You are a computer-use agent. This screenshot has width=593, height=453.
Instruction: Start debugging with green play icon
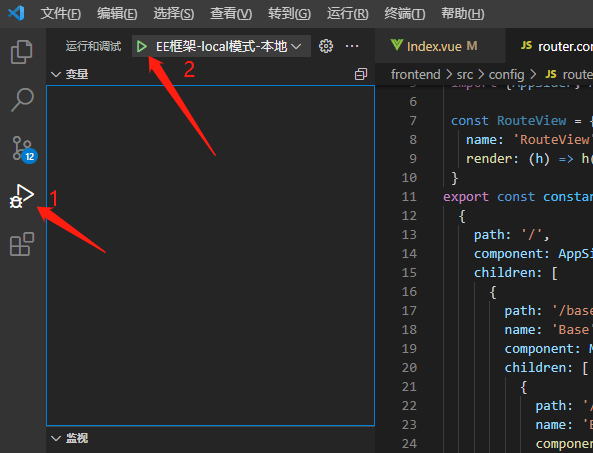tap(142, 47)
